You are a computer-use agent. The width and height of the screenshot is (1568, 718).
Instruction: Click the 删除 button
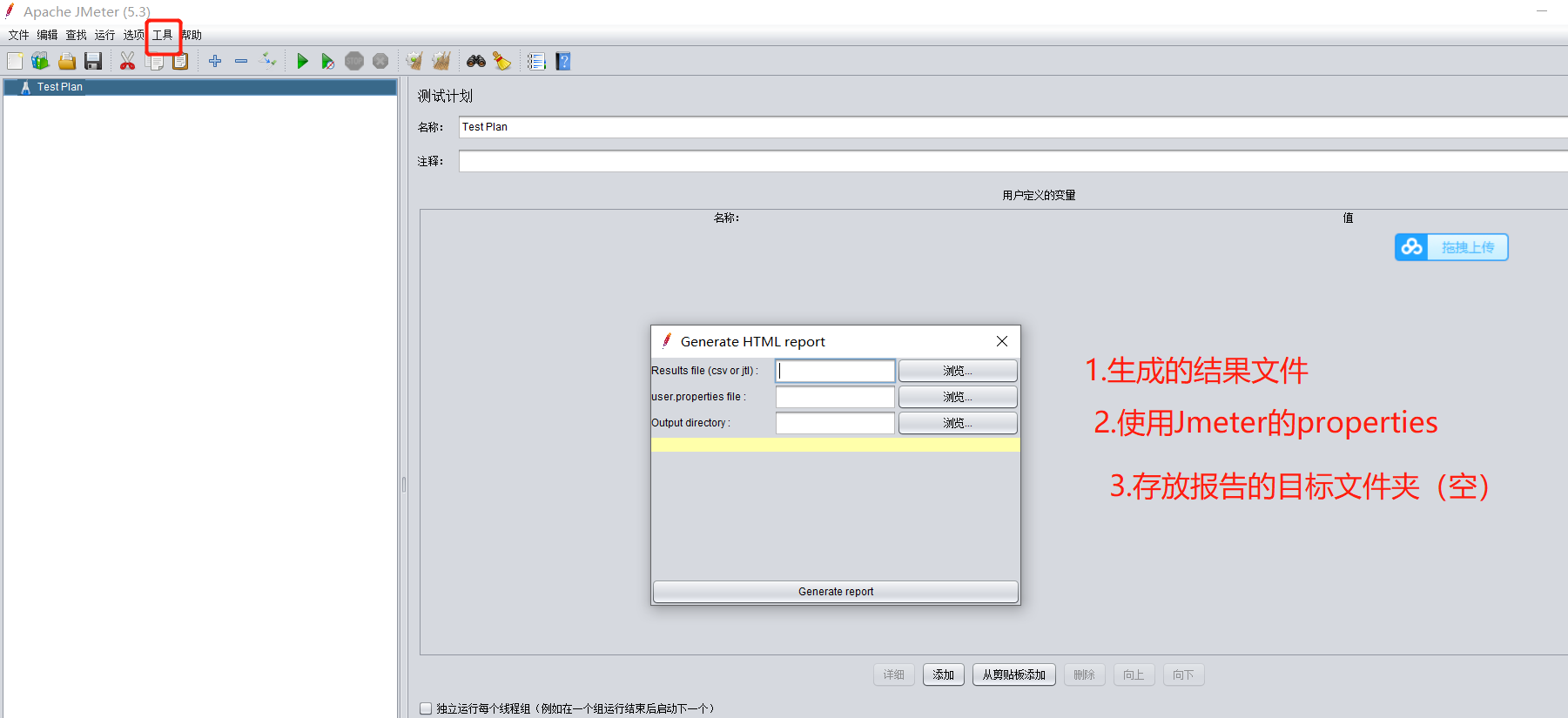(1085, 674)
